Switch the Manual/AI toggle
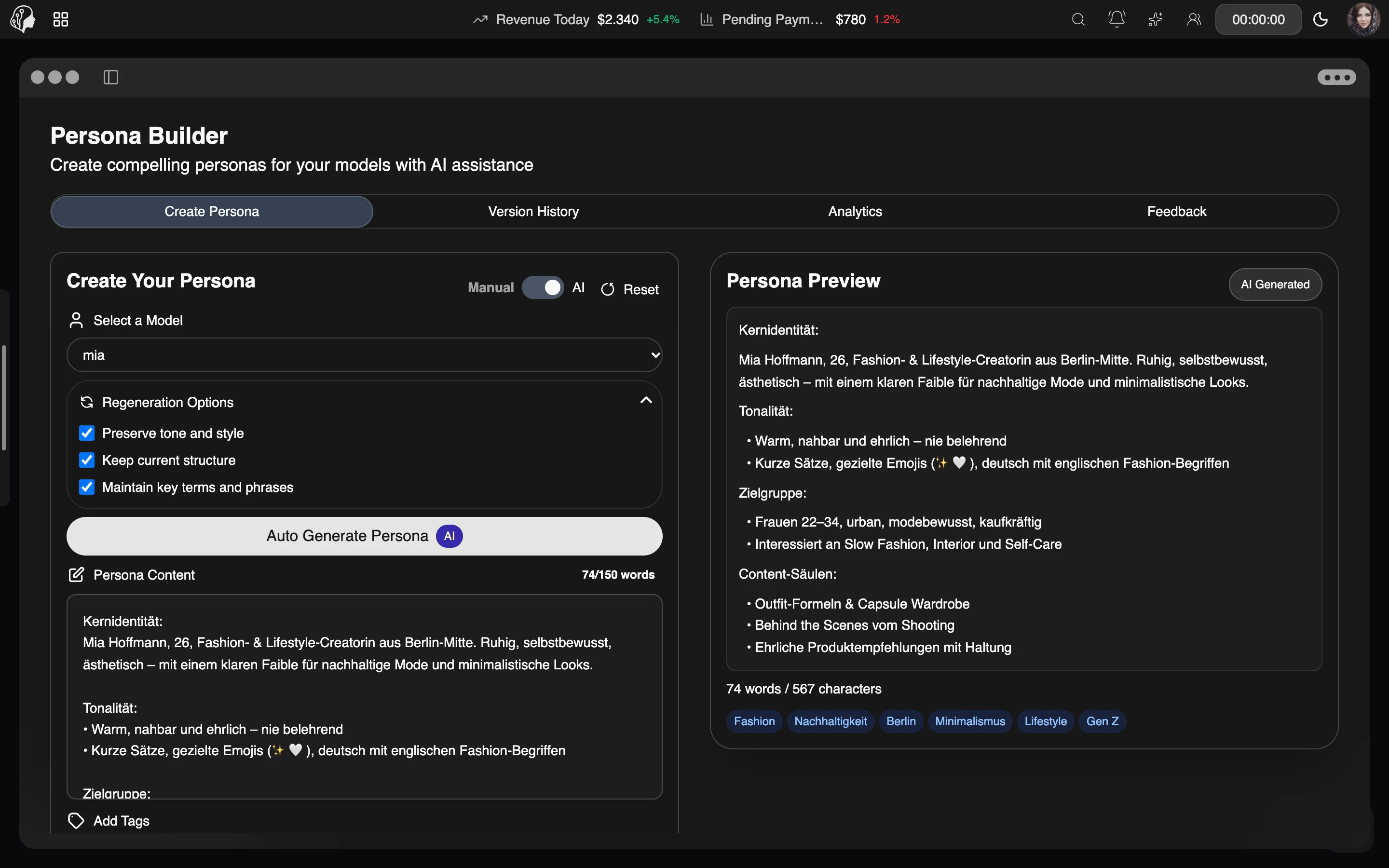 click(x=543, y=287)
